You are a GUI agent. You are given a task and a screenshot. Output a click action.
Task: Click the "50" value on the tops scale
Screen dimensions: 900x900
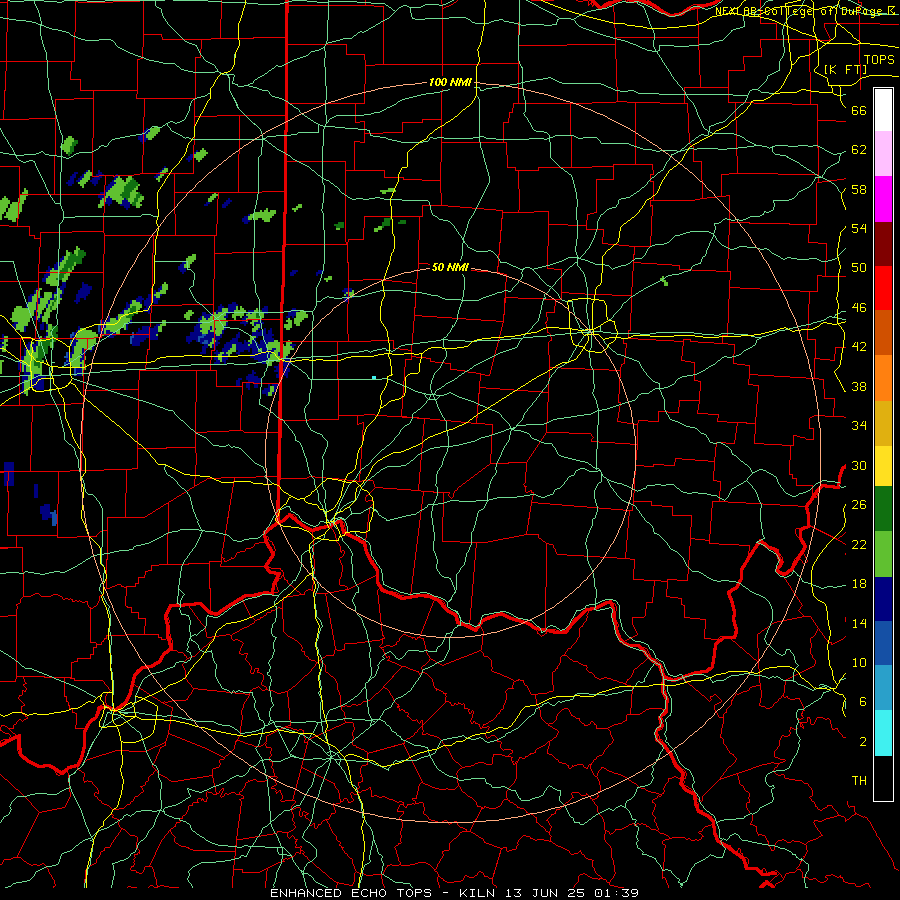pos(859,268)
